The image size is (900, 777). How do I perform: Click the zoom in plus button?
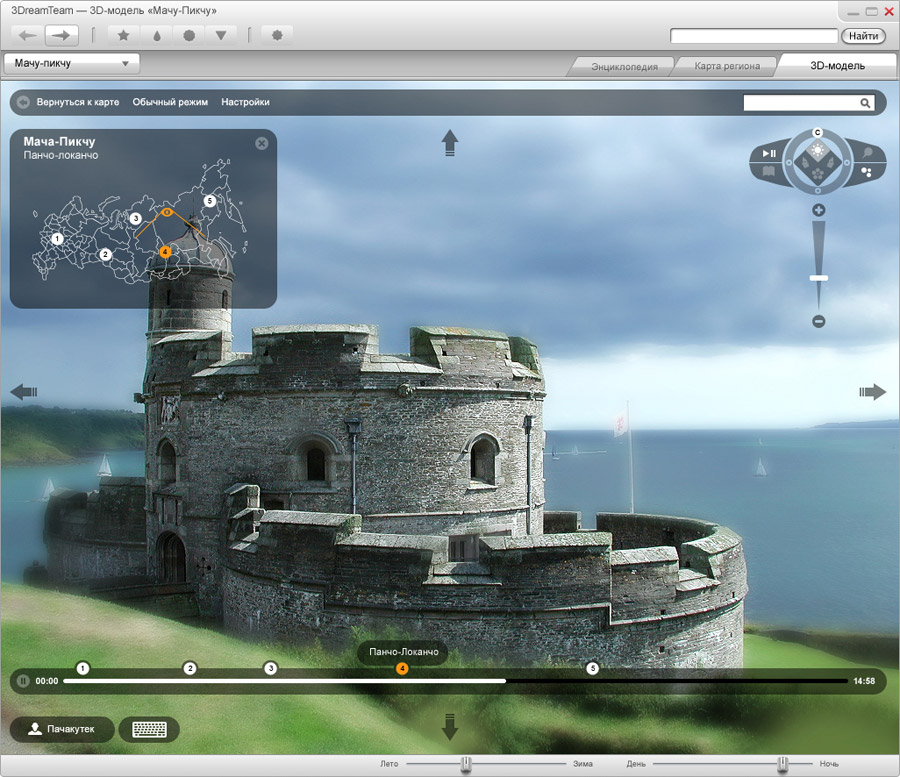pos(818,210)
